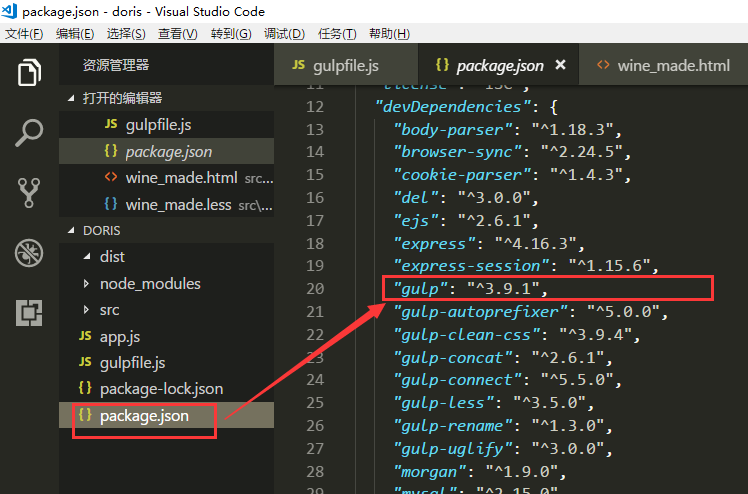Click the "gulp-concat" key on line 23
The image size is (748, 494).
(x=453, y=358)
